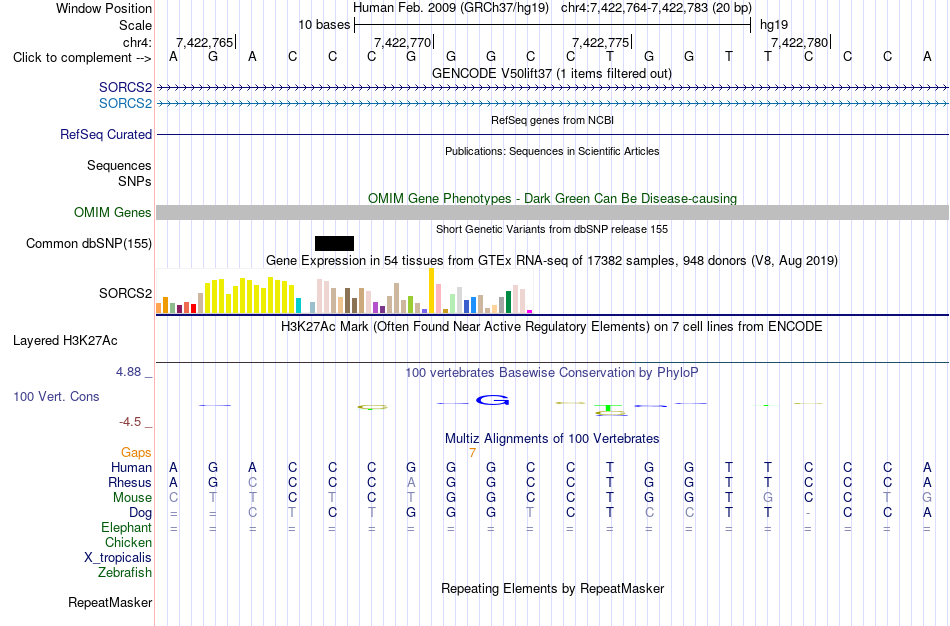The image size is (950, 626).
Task: Click the cyan bar in SORCS2 expression chart
Action: pyautogui.click(x=298, y=305)
